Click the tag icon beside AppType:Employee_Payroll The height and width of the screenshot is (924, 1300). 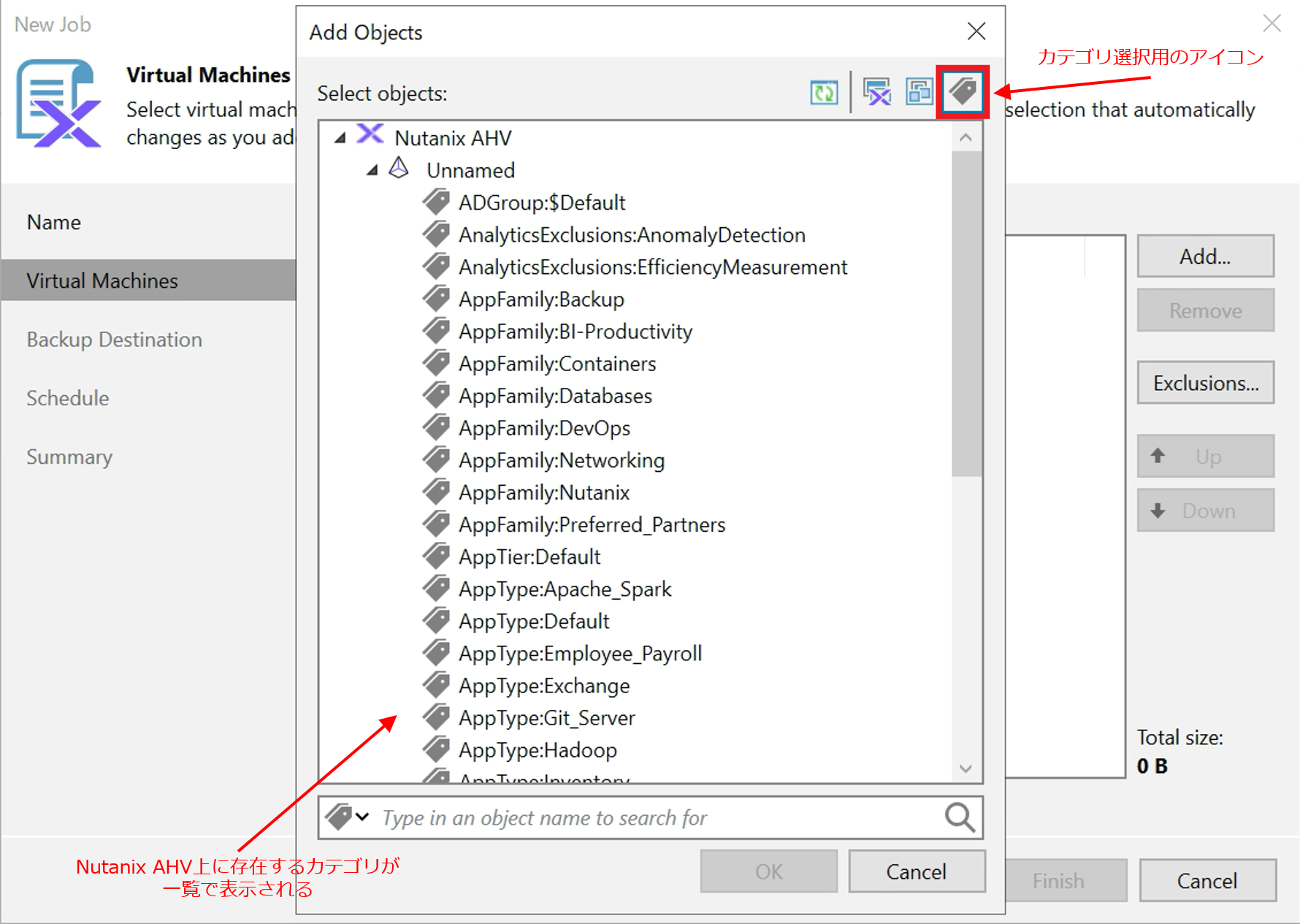pyautogui.click(x=436, y=652)
